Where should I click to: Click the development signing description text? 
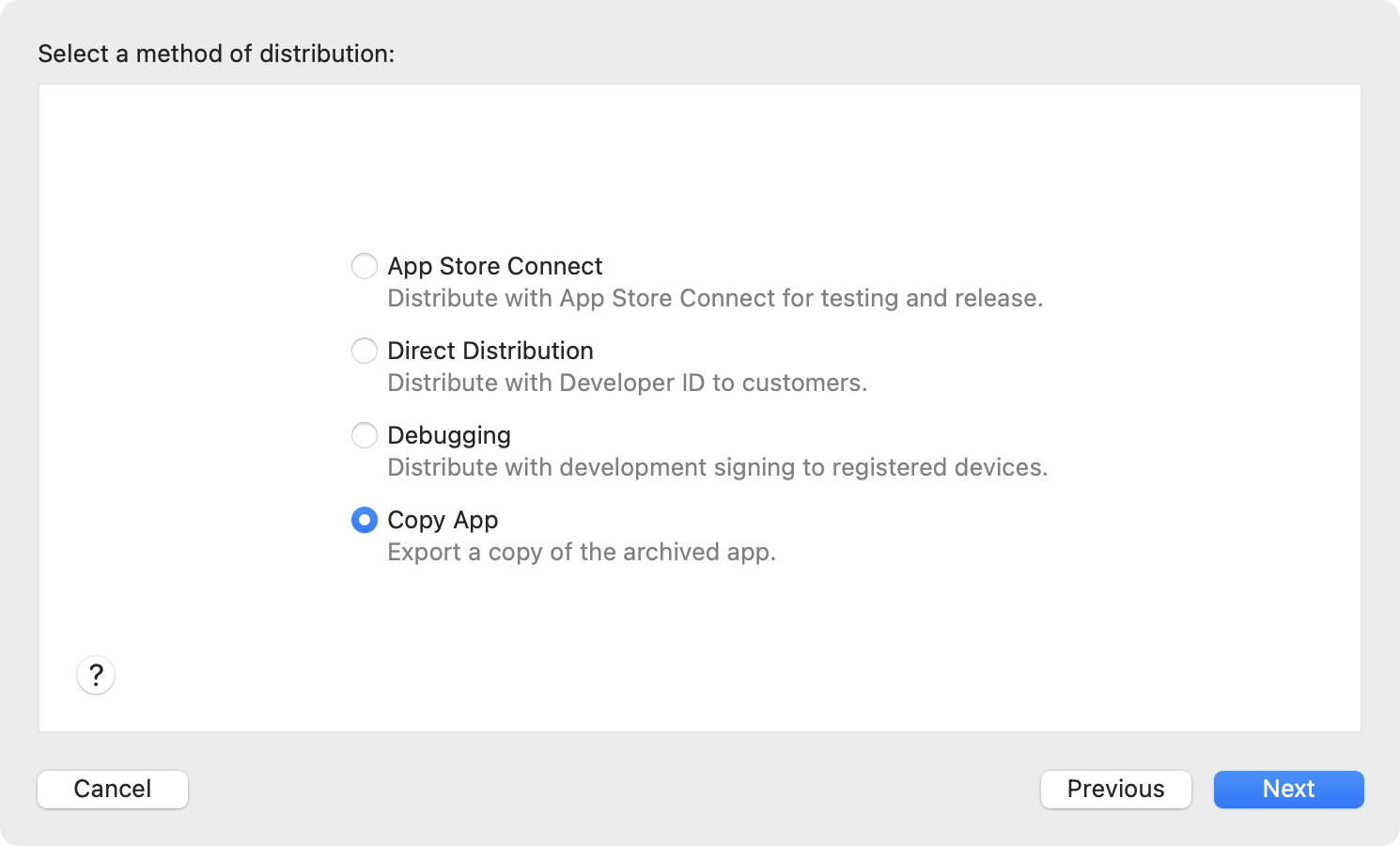click(718, 467)
